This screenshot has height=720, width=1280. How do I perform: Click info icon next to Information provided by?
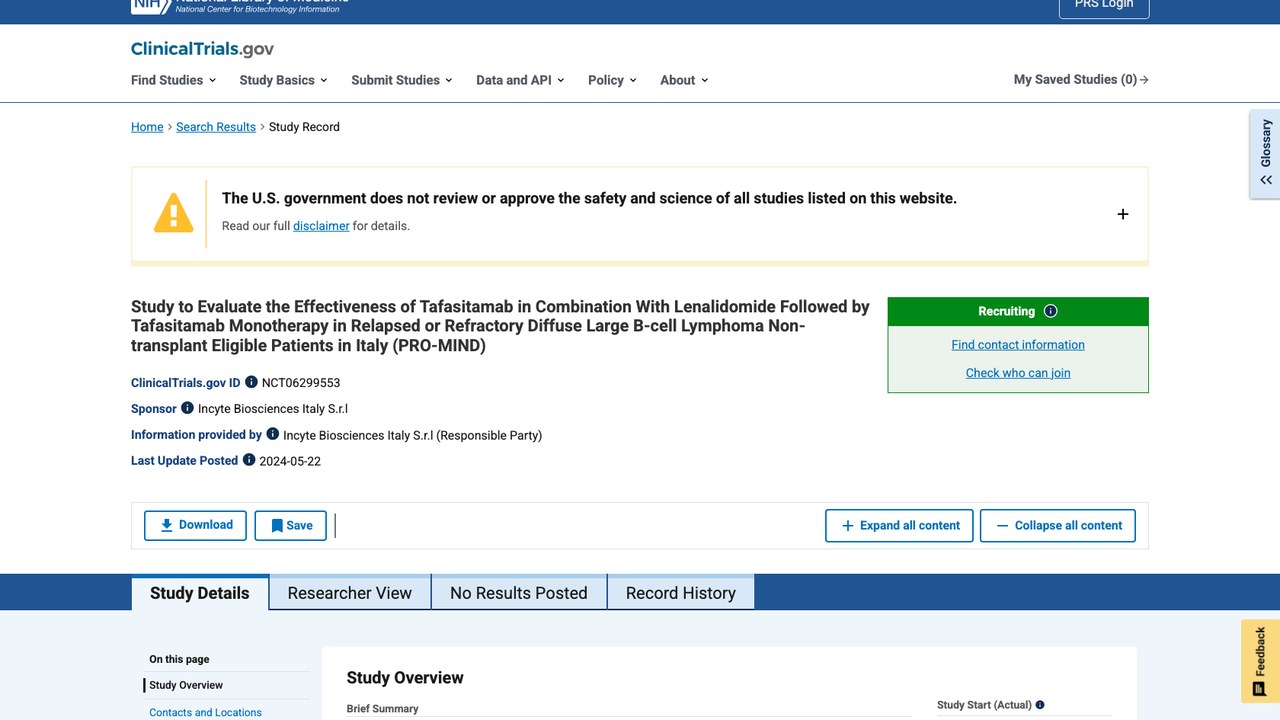[272, 434]
